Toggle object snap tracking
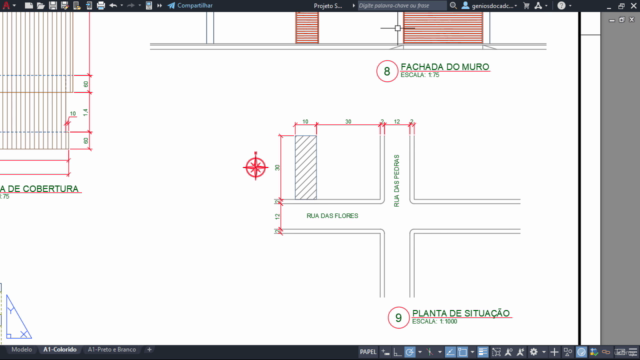Screen dimensions: 640x360 pos(450,352)
